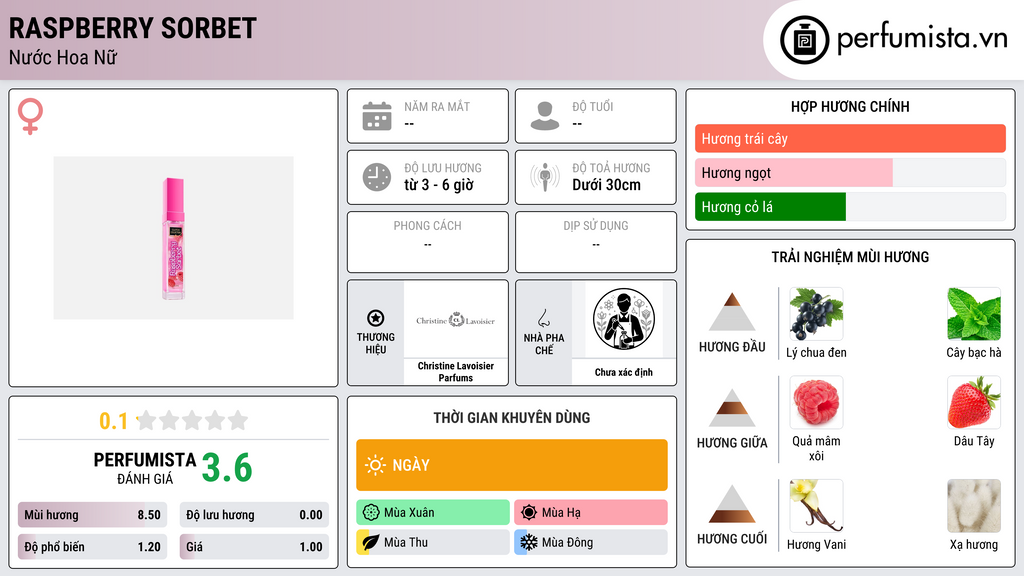
Task: Click the Giá 1.00 score bar
Action: (254, 547)
